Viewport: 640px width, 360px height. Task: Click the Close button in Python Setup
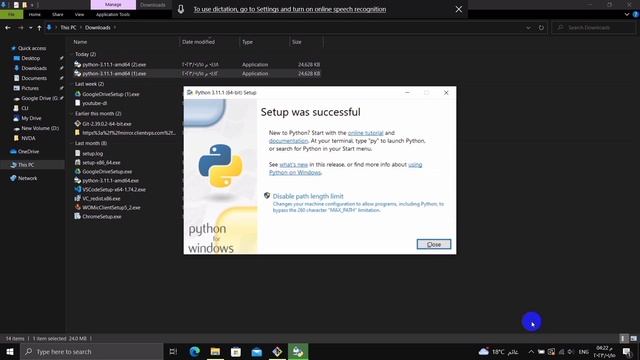433,244
